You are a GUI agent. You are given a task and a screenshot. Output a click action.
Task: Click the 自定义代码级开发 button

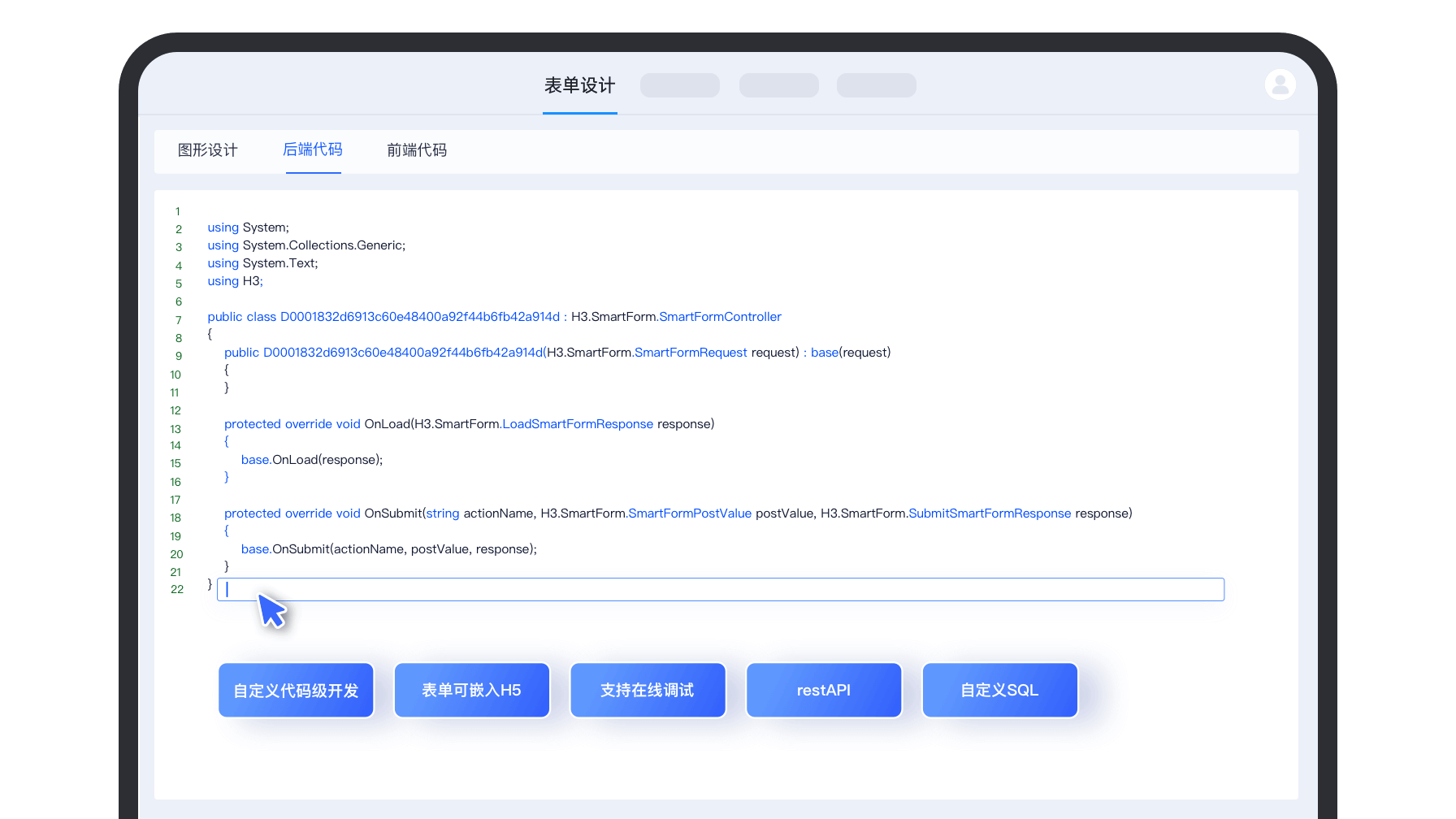coord(296,691)
